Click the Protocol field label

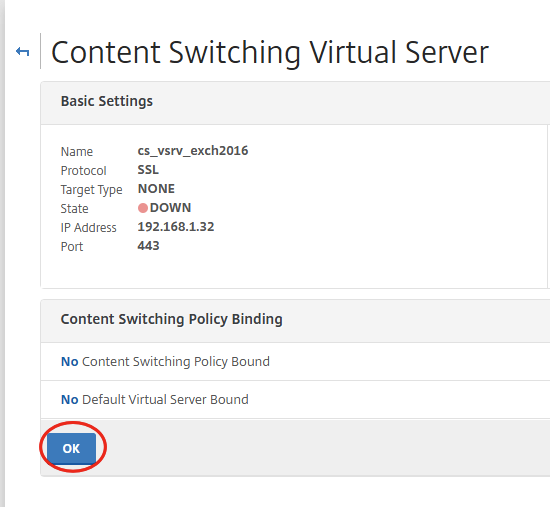click(83, 171)
